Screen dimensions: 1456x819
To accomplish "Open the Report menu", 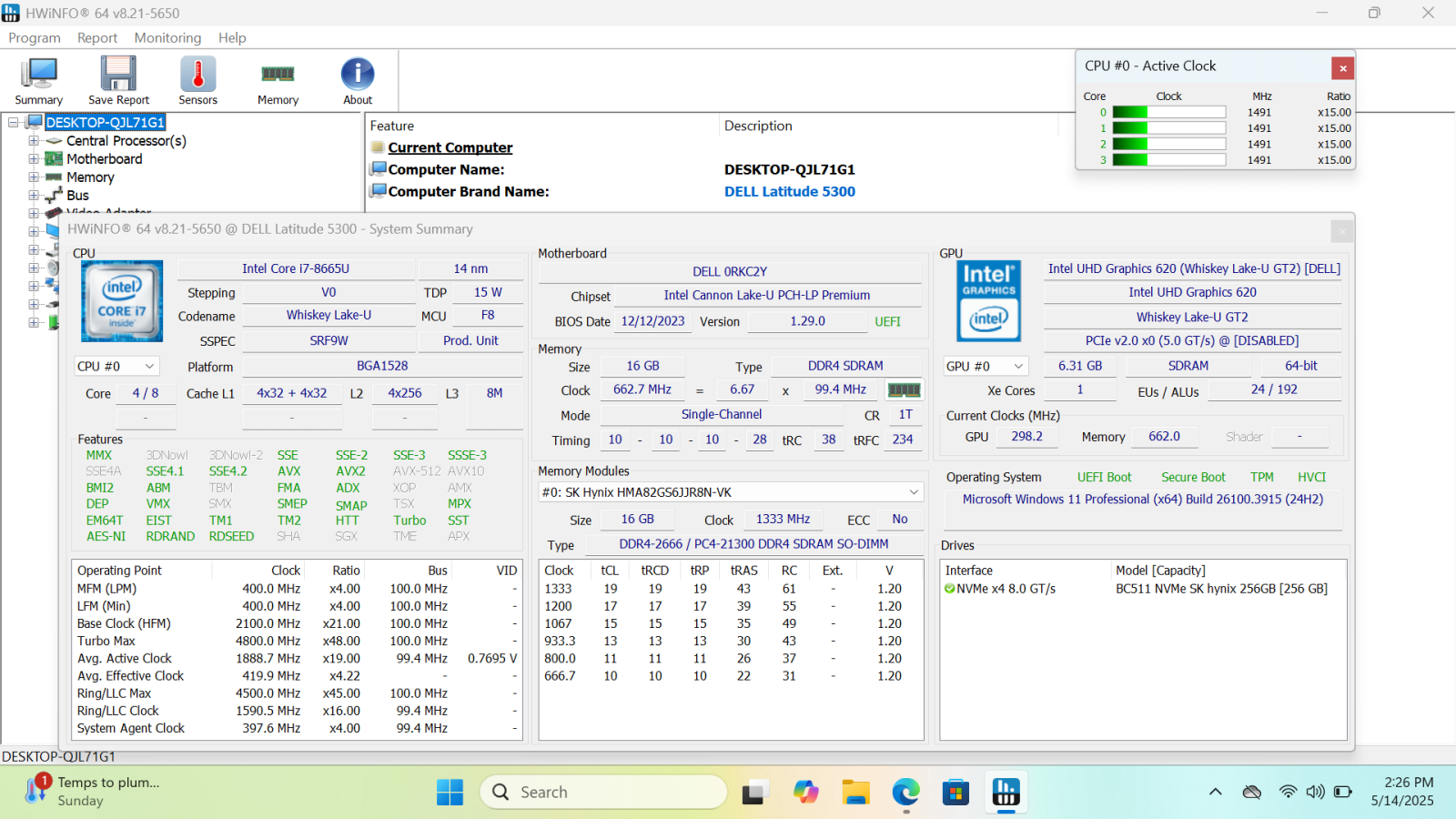I will coord(97,38).
